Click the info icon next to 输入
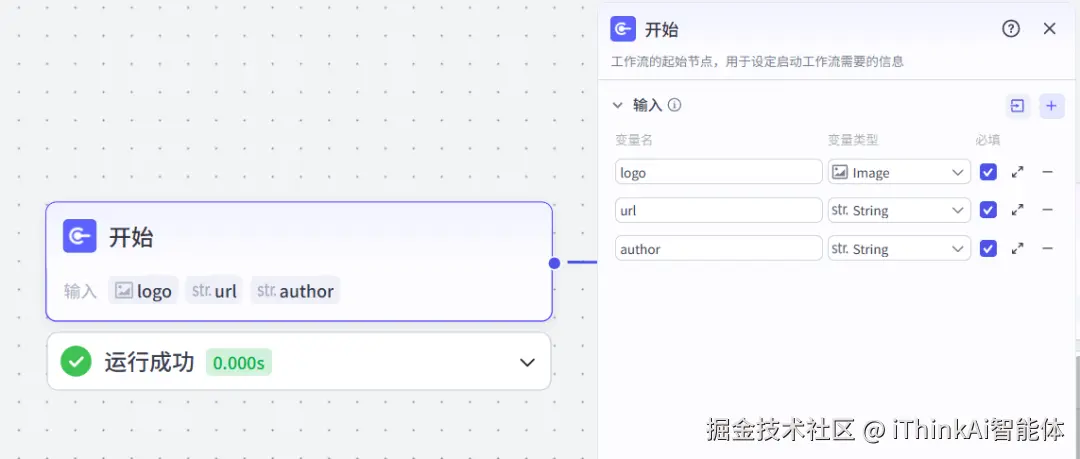Image resolution: width=1080 pixels, height=459 pixels. [x=674, y=105]
